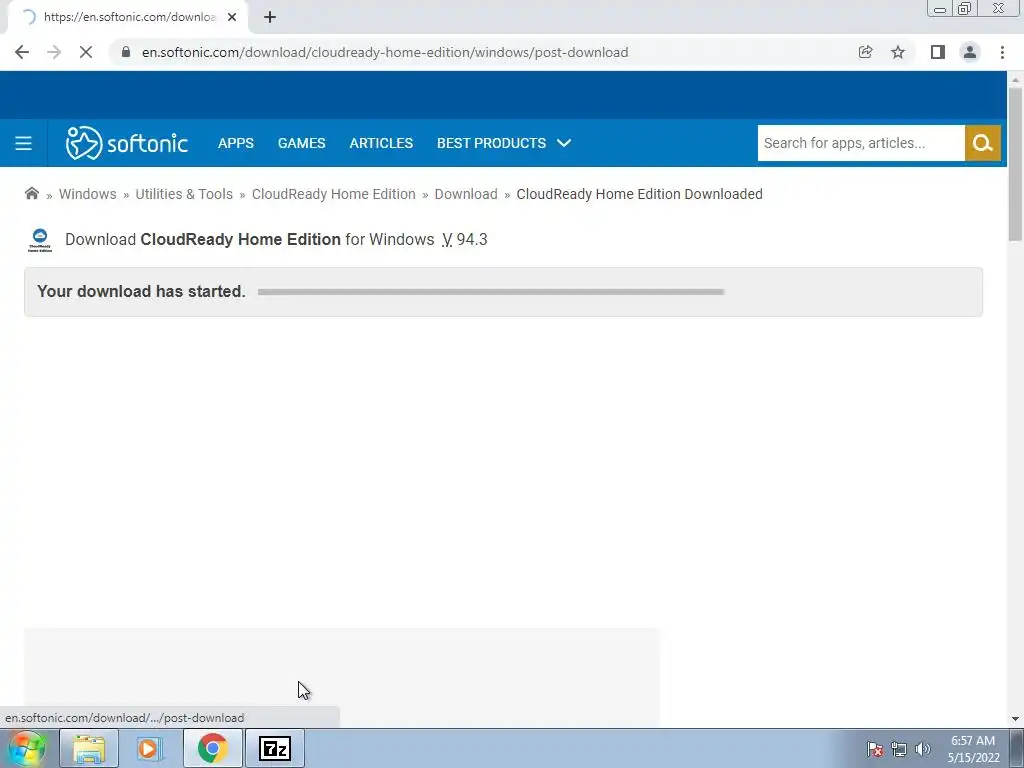The image size is (1024, 768).
Task: Click the 'Your download has started.' text
Action: (x=142, y=291)
